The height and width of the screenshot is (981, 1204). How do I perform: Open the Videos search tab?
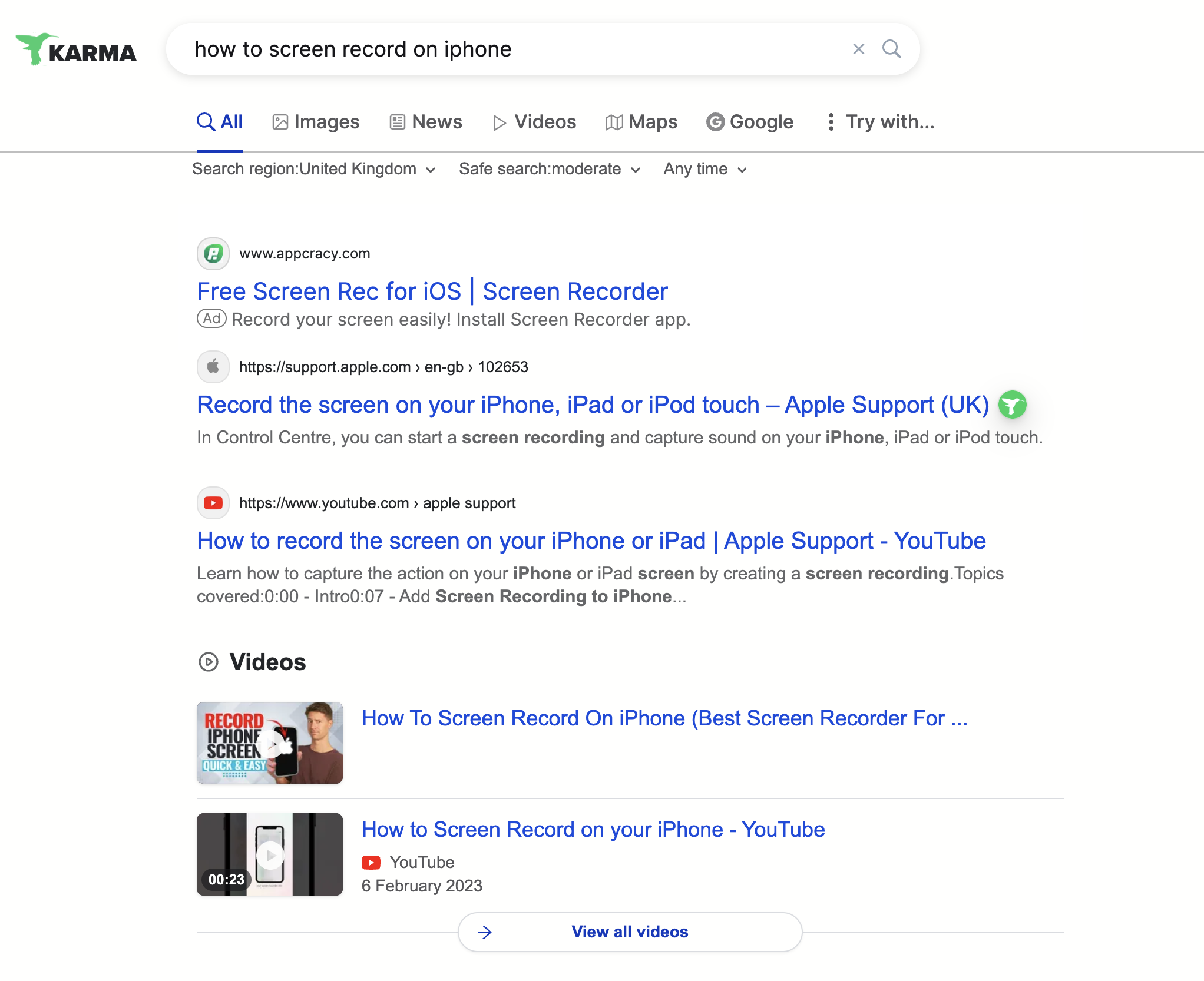pyautogui.click(x=534, y=122)
